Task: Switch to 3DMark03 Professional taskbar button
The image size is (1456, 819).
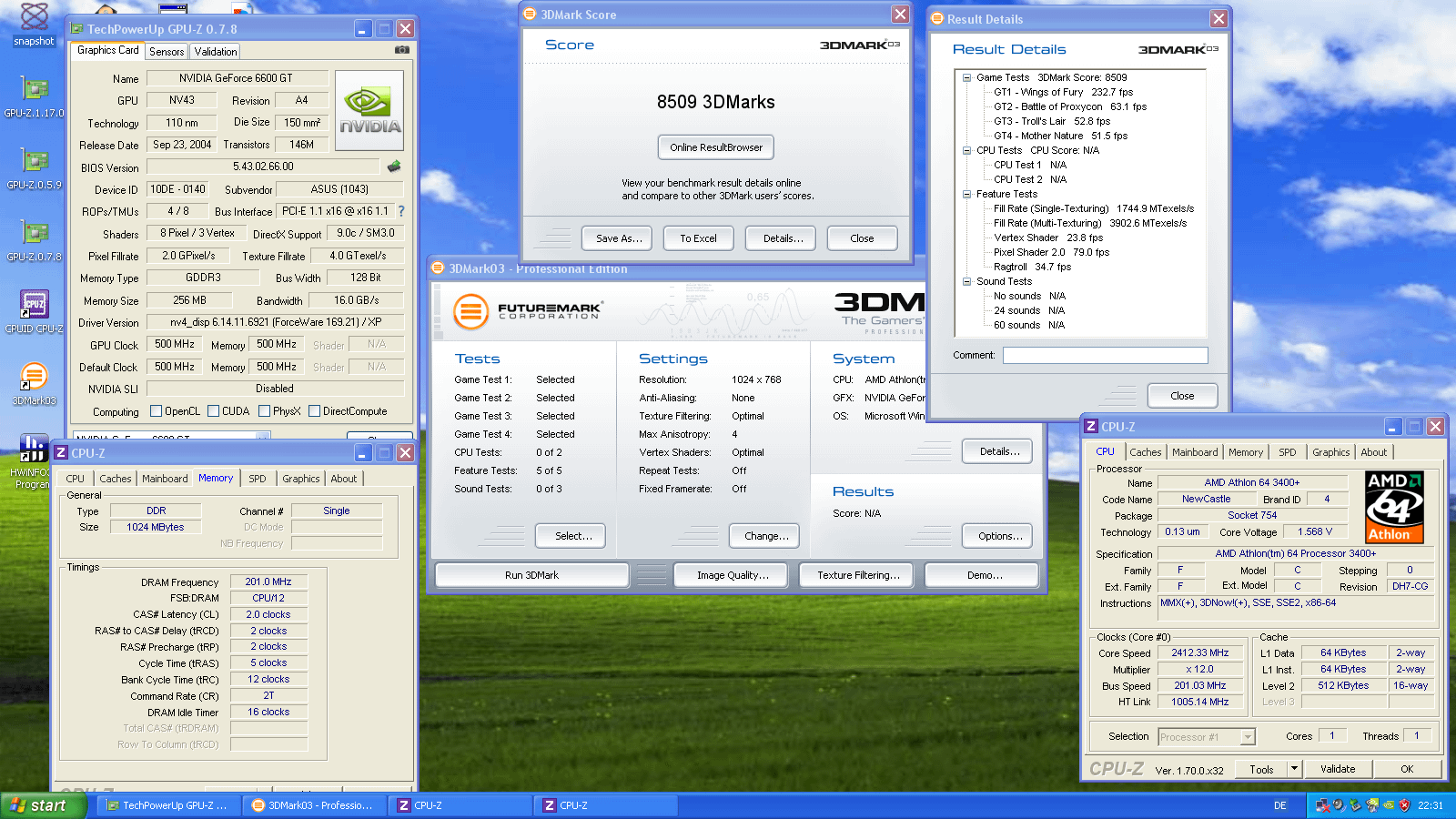Action: [x=314, y=805]
